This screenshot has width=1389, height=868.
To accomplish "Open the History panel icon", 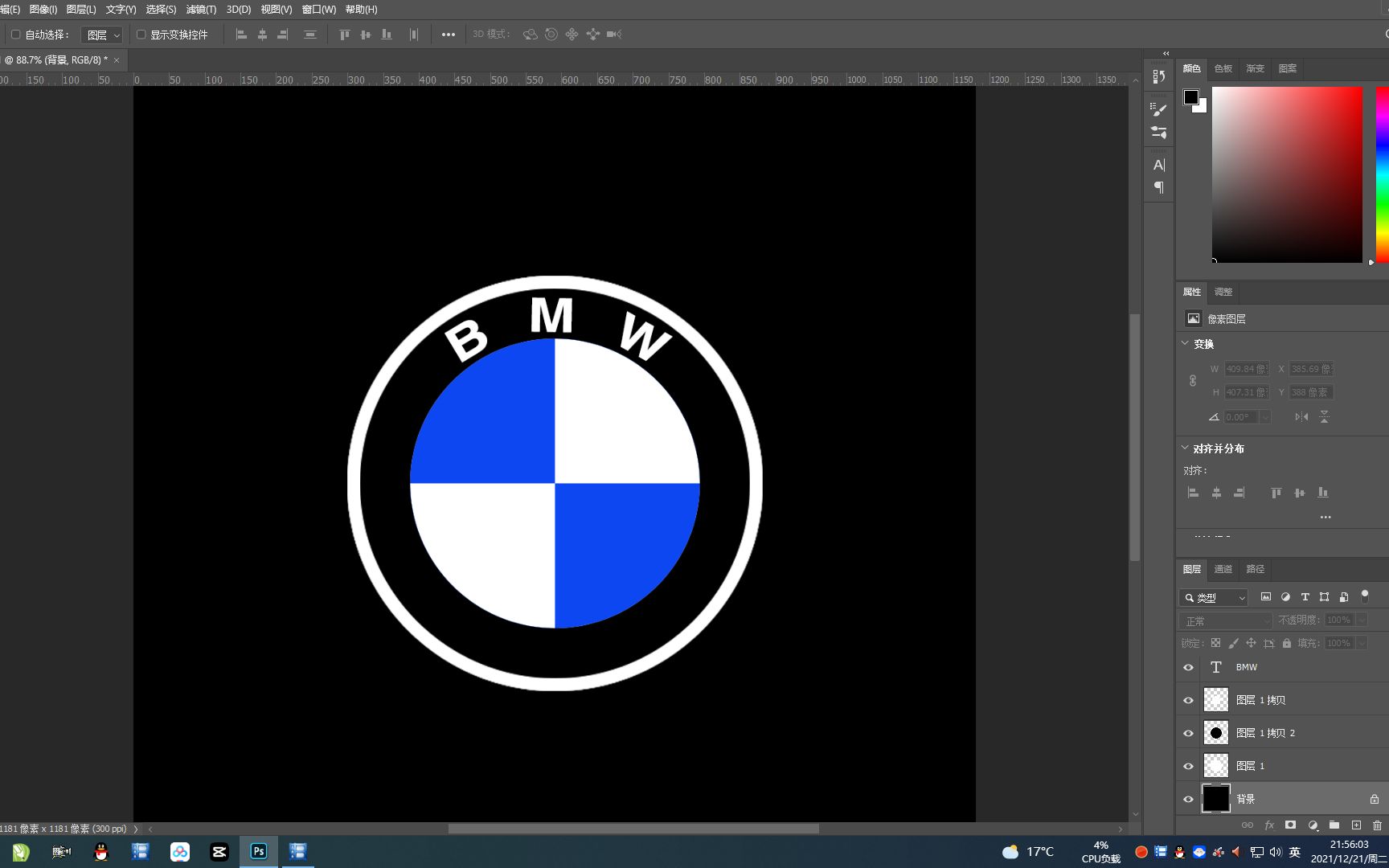I will (1158, 76).
